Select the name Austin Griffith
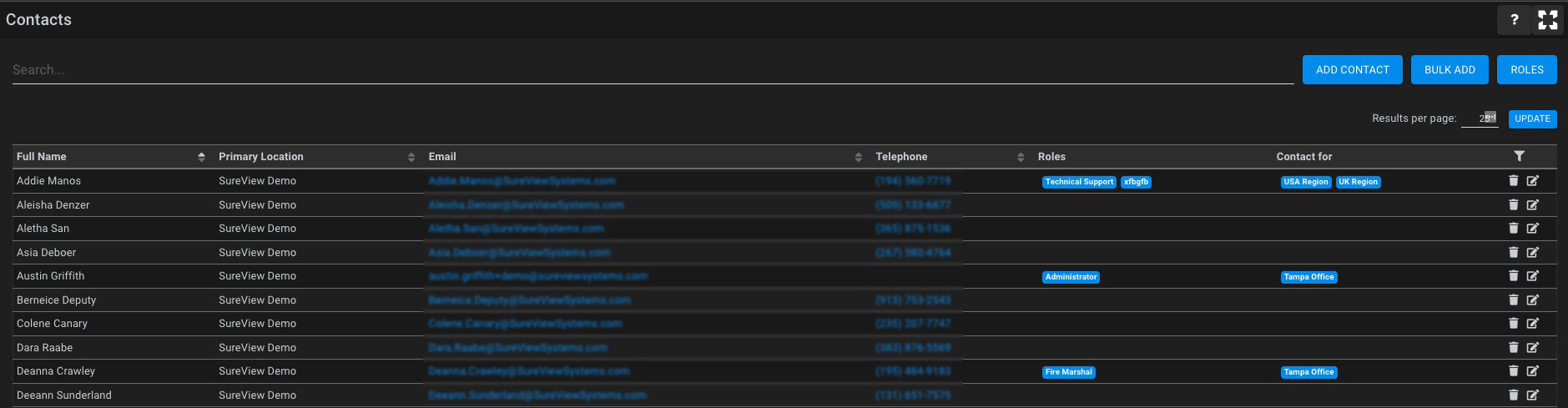Screen dimensions: 1568x408 coord(51,275)
